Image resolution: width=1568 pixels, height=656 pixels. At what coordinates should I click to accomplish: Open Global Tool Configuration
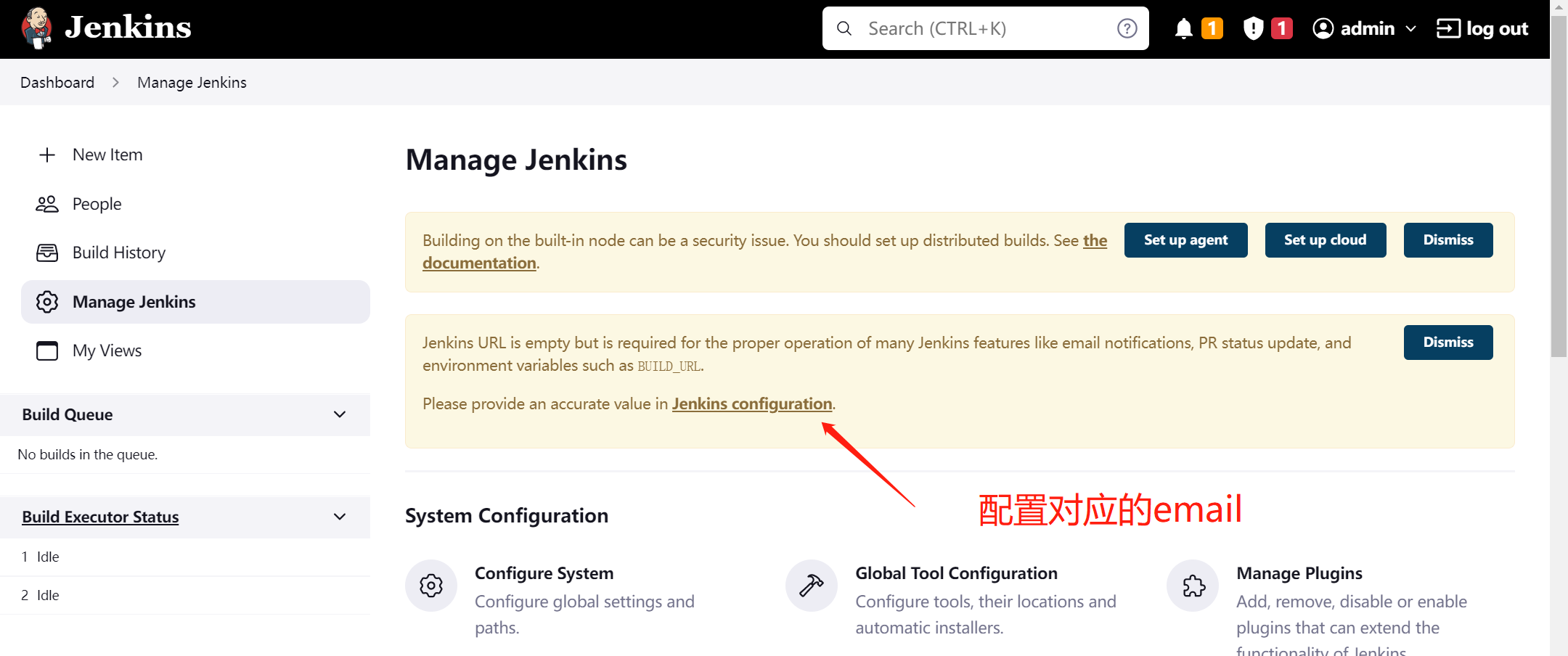tap(956, 573)
